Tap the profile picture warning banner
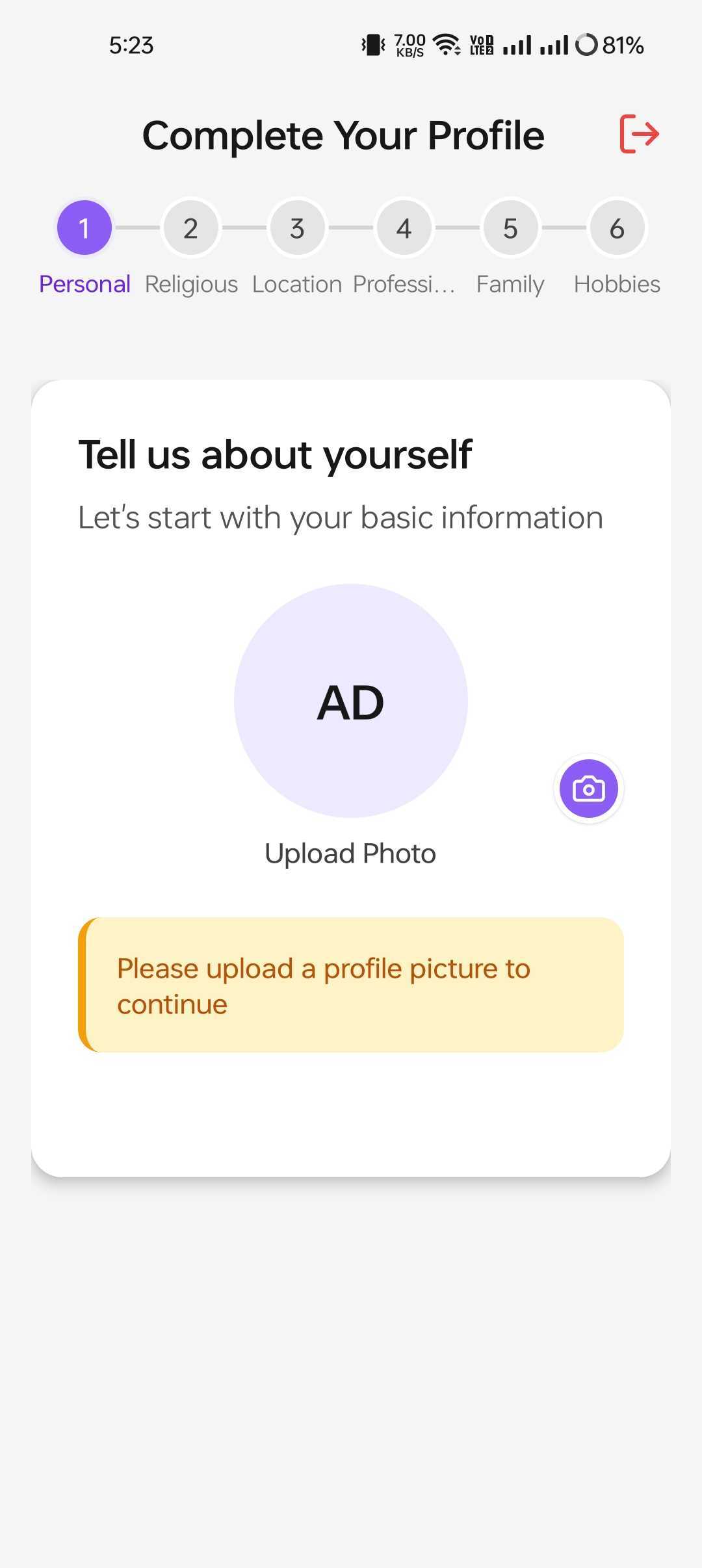702x1568 pixels. pos(351,985)
